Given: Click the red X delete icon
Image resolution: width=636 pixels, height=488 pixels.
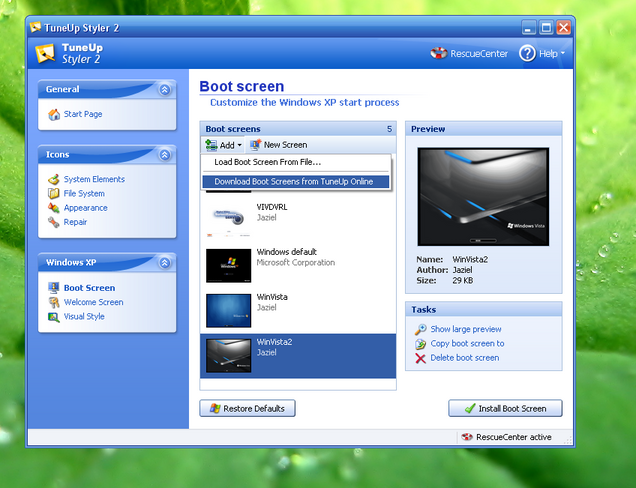Looking at the screenshot, I should 421,358.
